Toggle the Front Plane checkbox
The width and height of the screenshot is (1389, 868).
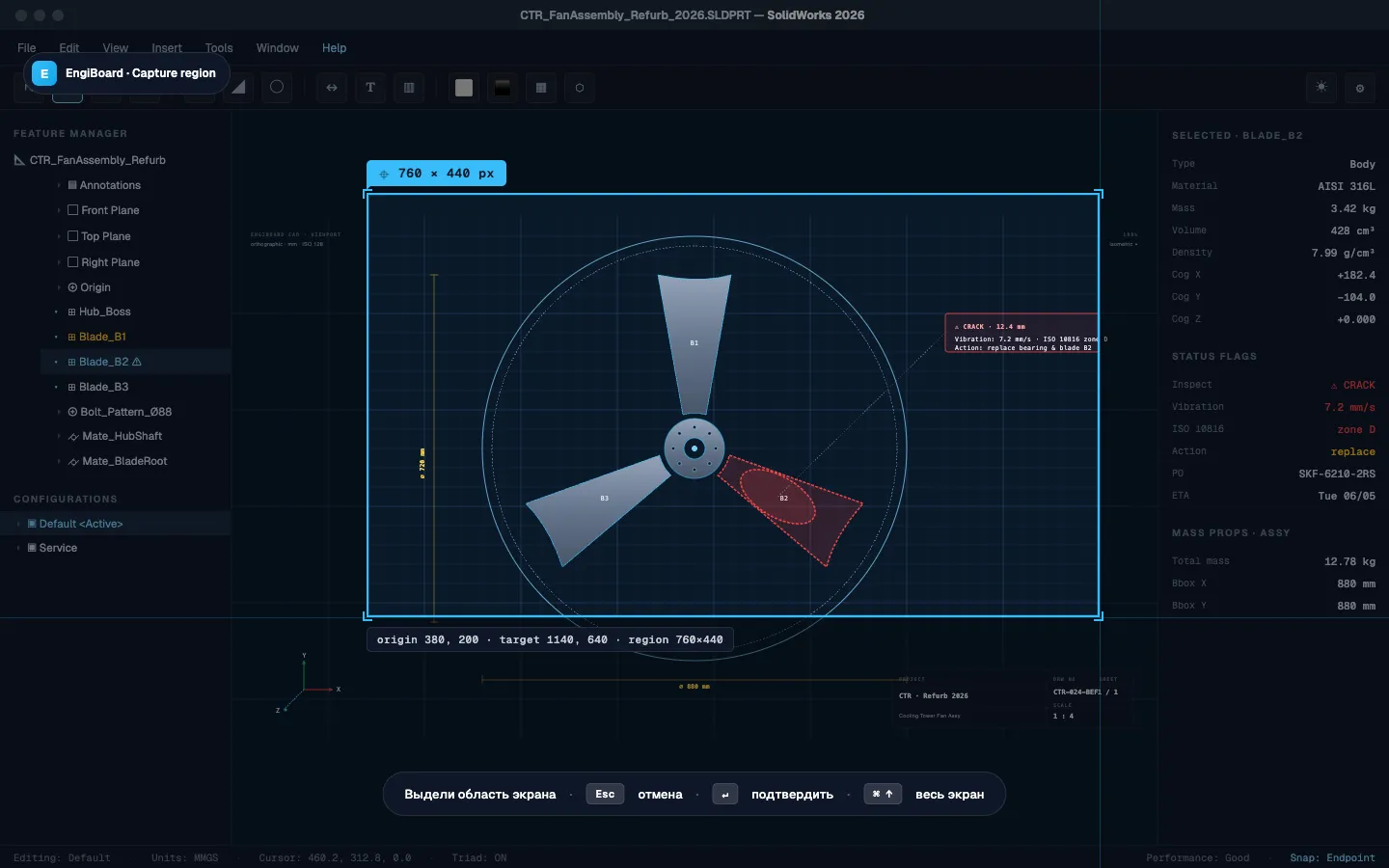(x=72, y=210)
